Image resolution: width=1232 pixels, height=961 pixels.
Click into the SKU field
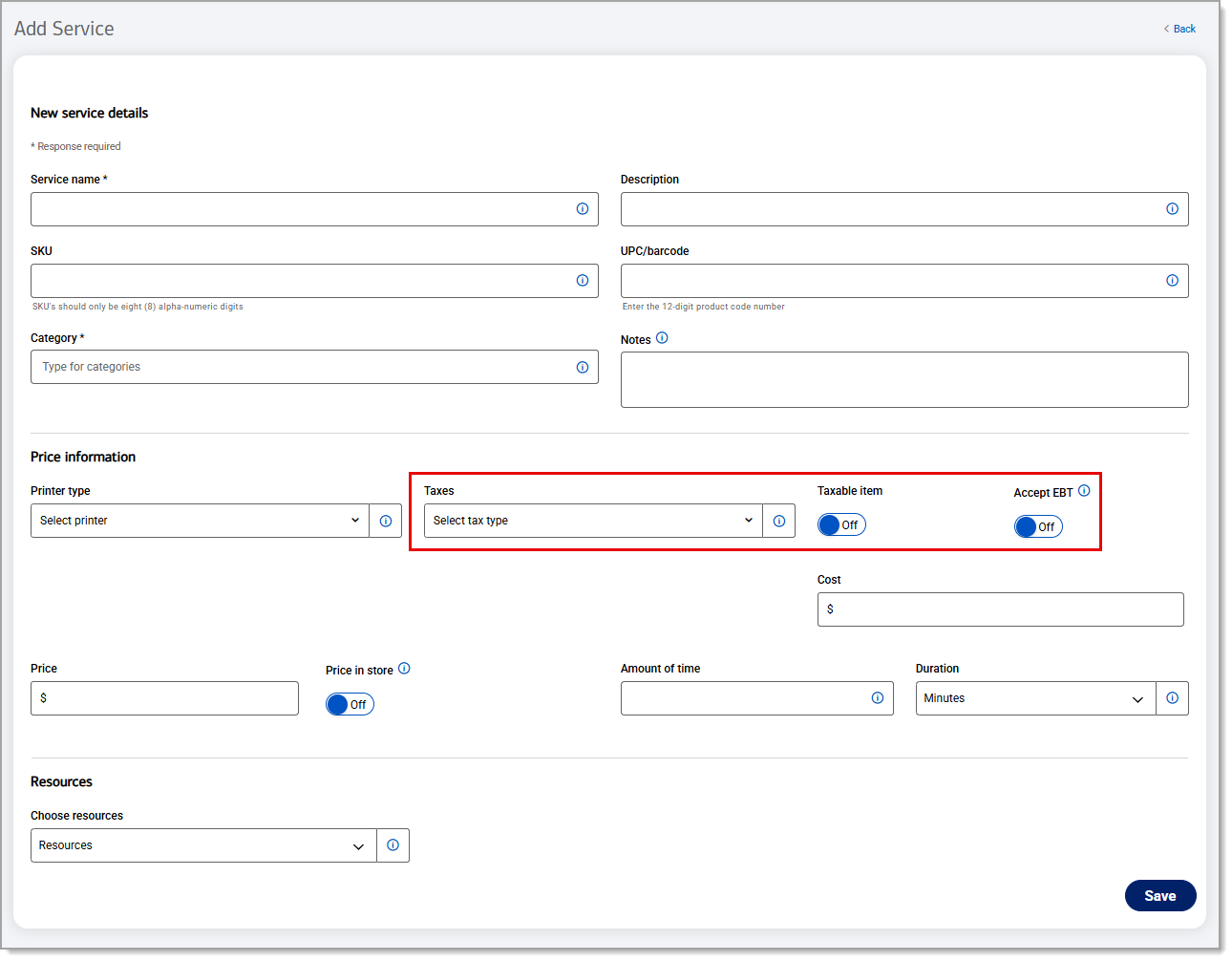tap(314, 281)
